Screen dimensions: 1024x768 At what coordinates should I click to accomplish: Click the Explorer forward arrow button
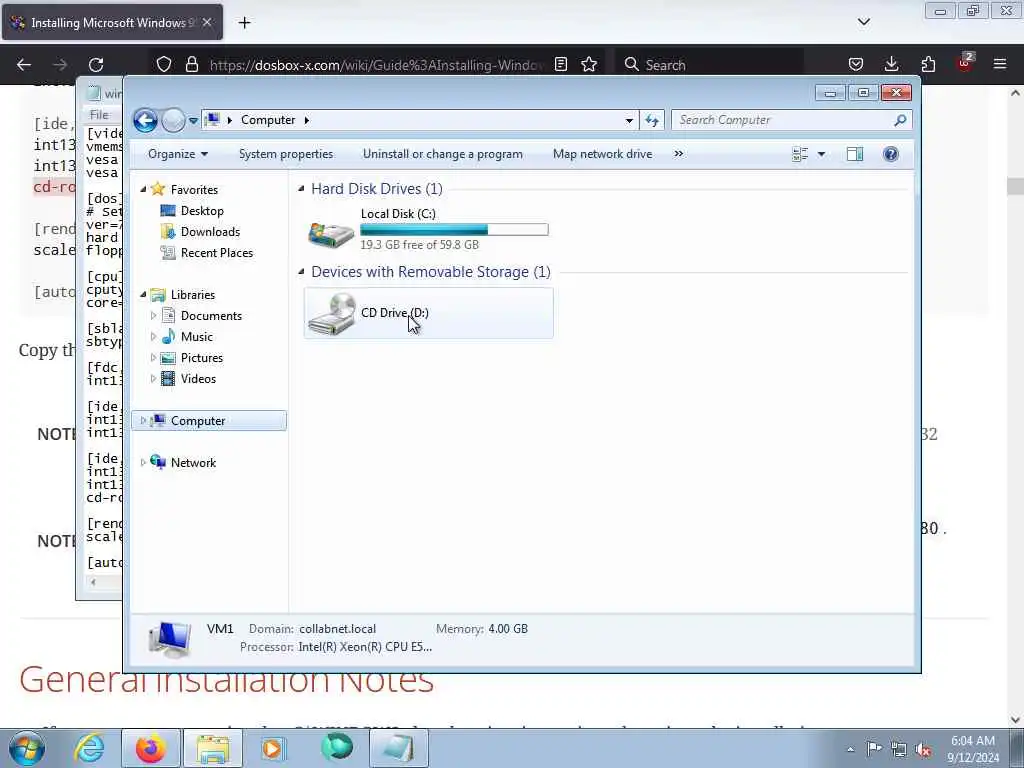[173, 120]
